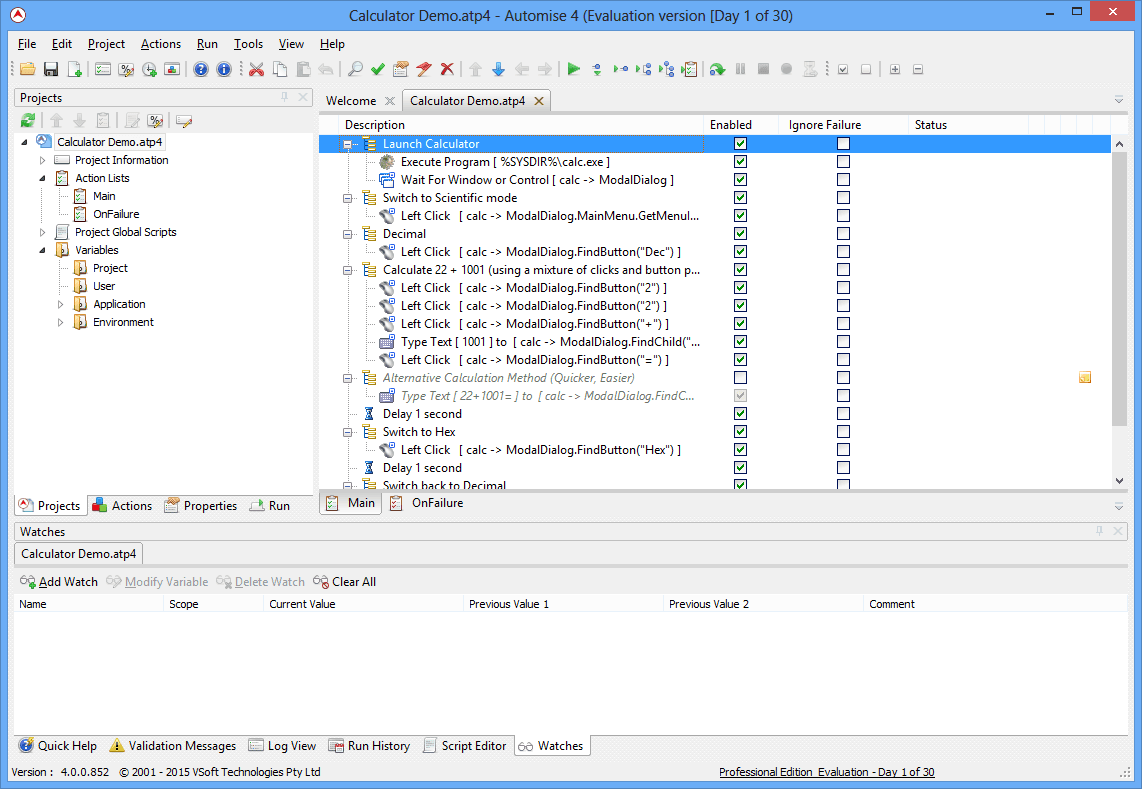Screen dimensions: 1142x789
Task: Click the Add Watch button
Action: 59,581
